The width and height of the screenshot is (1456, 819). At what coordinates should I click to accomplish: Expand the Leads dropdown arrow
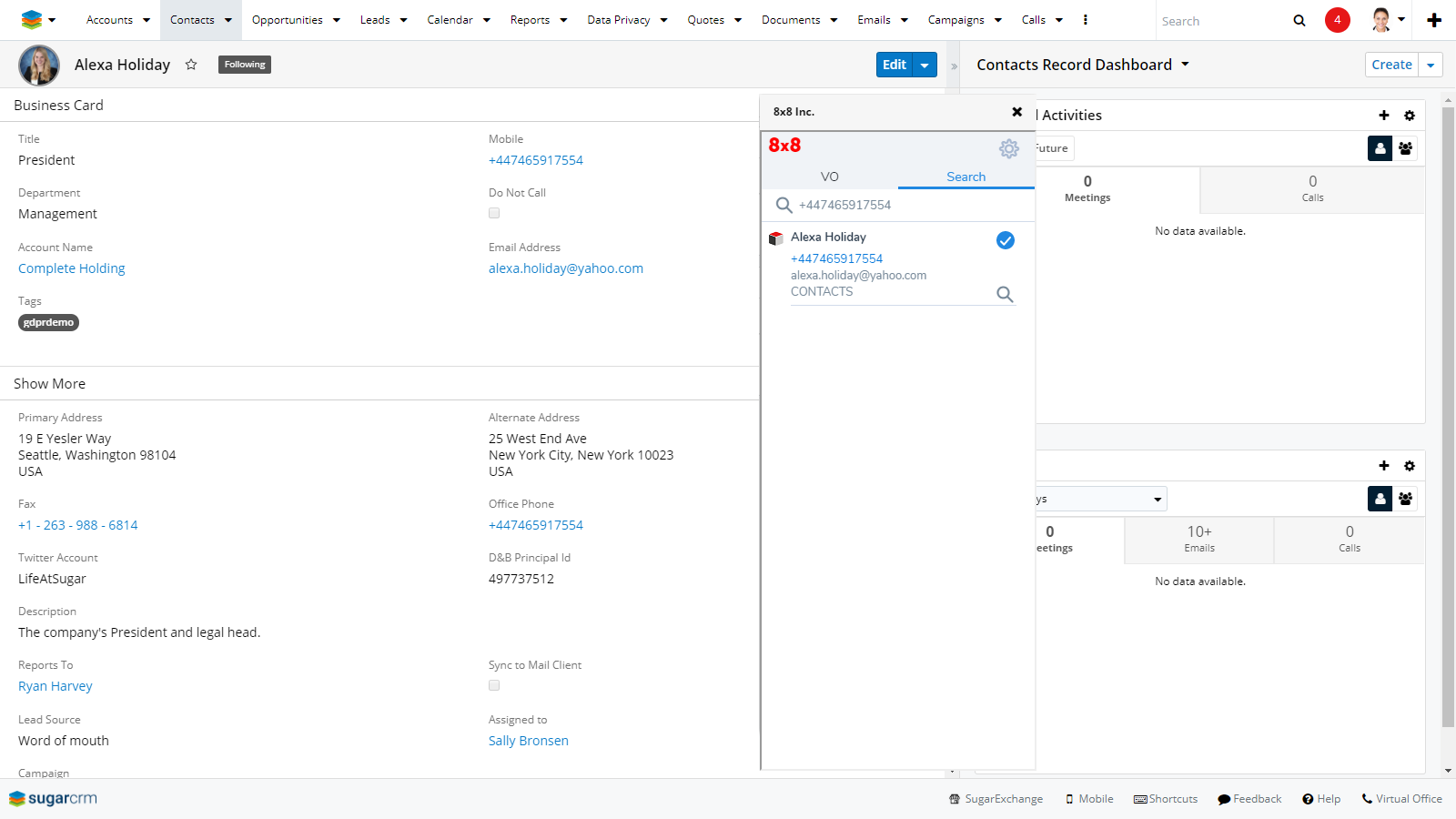403,20
